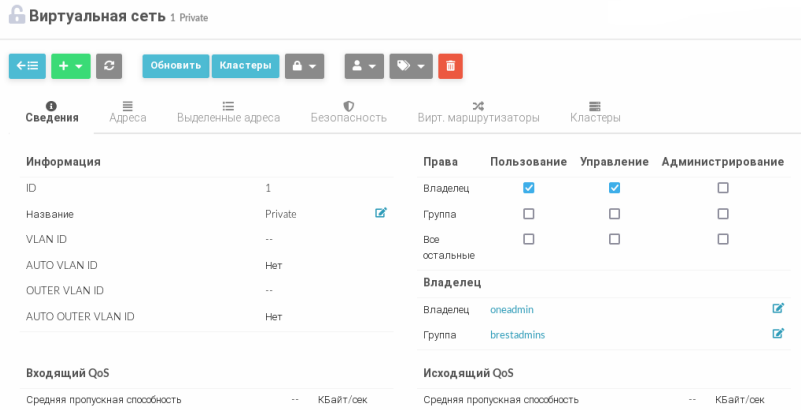This screenshot has height=410, width=802.
Task: Open the brestadmins group link
Action: (x=517, y=335)
